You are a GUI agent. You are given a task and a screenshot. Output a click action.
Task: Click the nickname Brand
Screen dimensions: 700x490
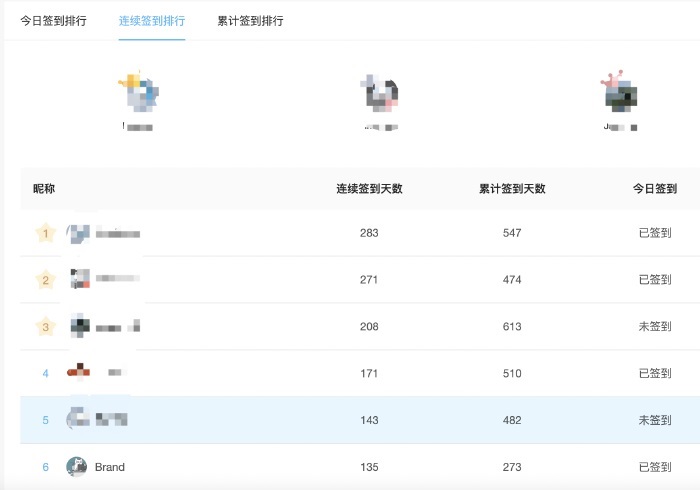(110, 467)
